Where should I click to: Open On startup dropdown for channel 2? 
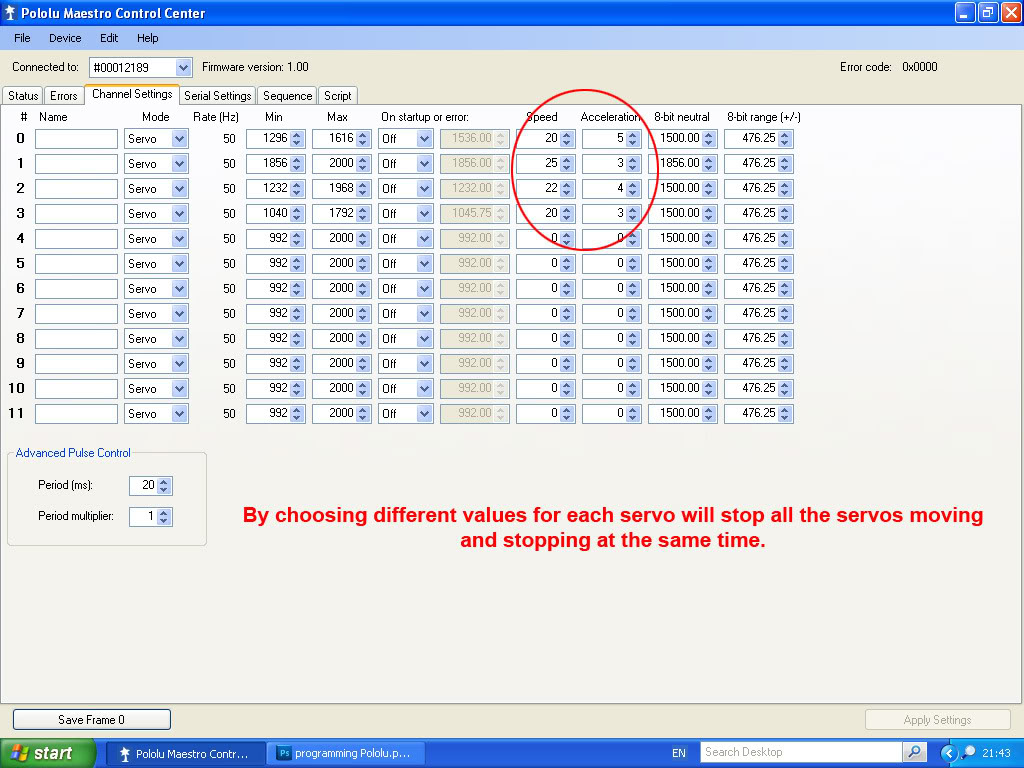tap(424, 189)
